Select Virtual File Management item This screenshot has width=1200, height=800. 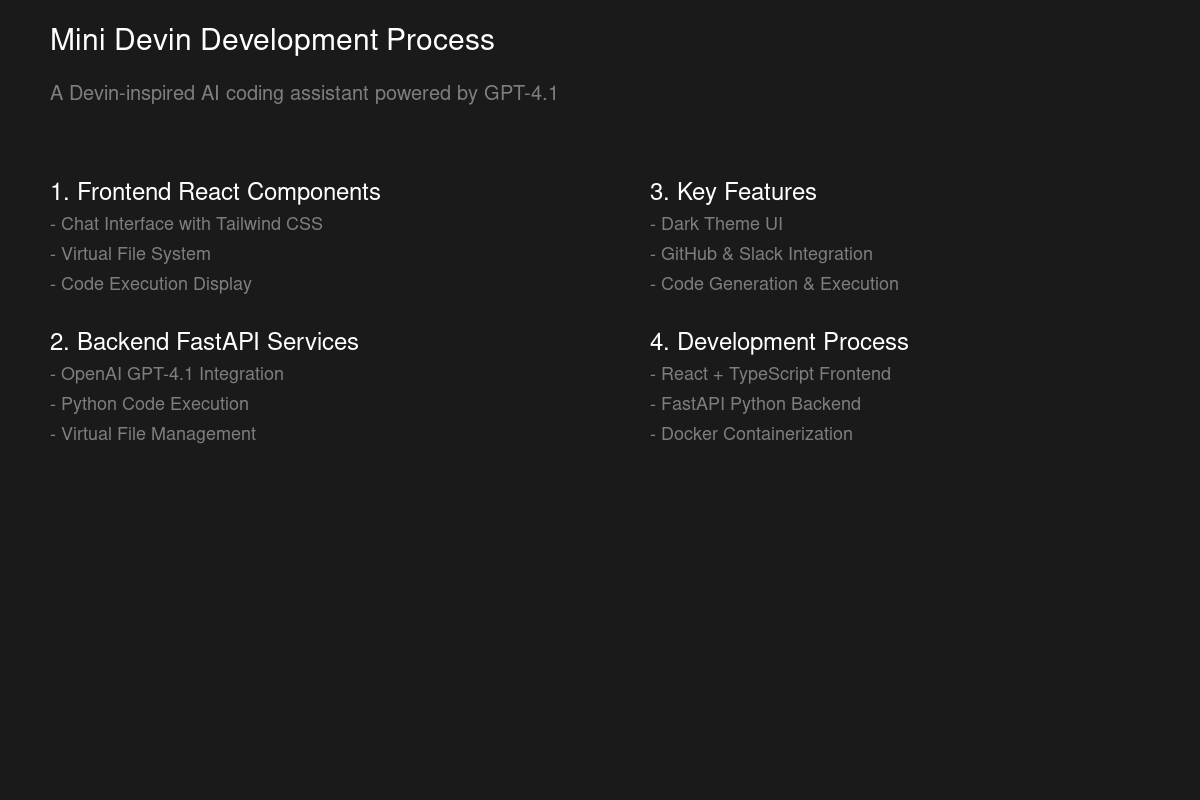(153, 434)
